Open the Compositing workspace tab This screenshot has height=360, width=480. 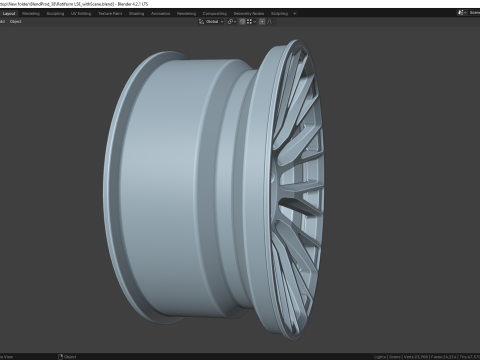click(215, 14)
